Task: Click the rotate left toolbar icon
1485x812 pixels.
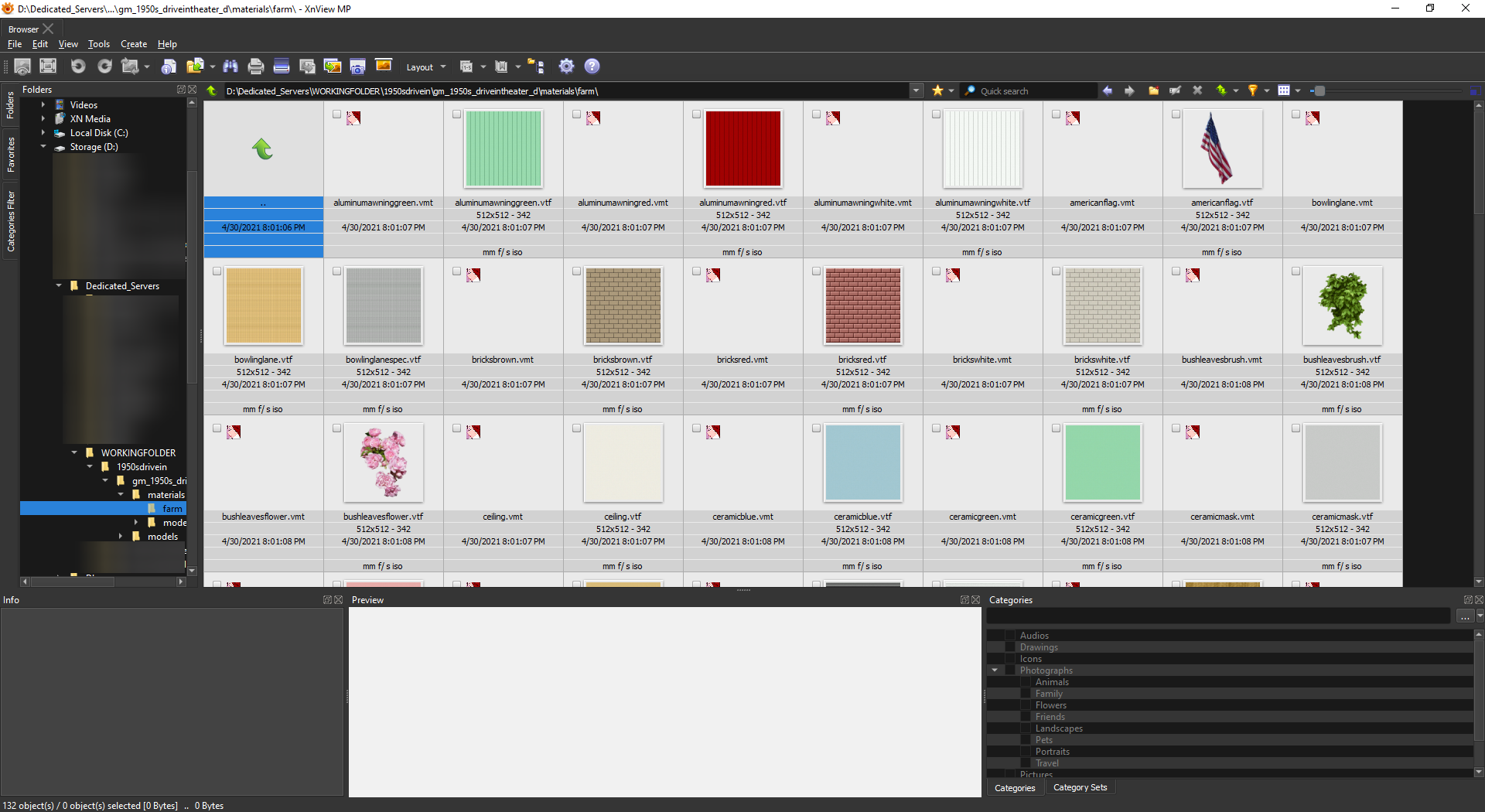Action: (x=78, y=67)
